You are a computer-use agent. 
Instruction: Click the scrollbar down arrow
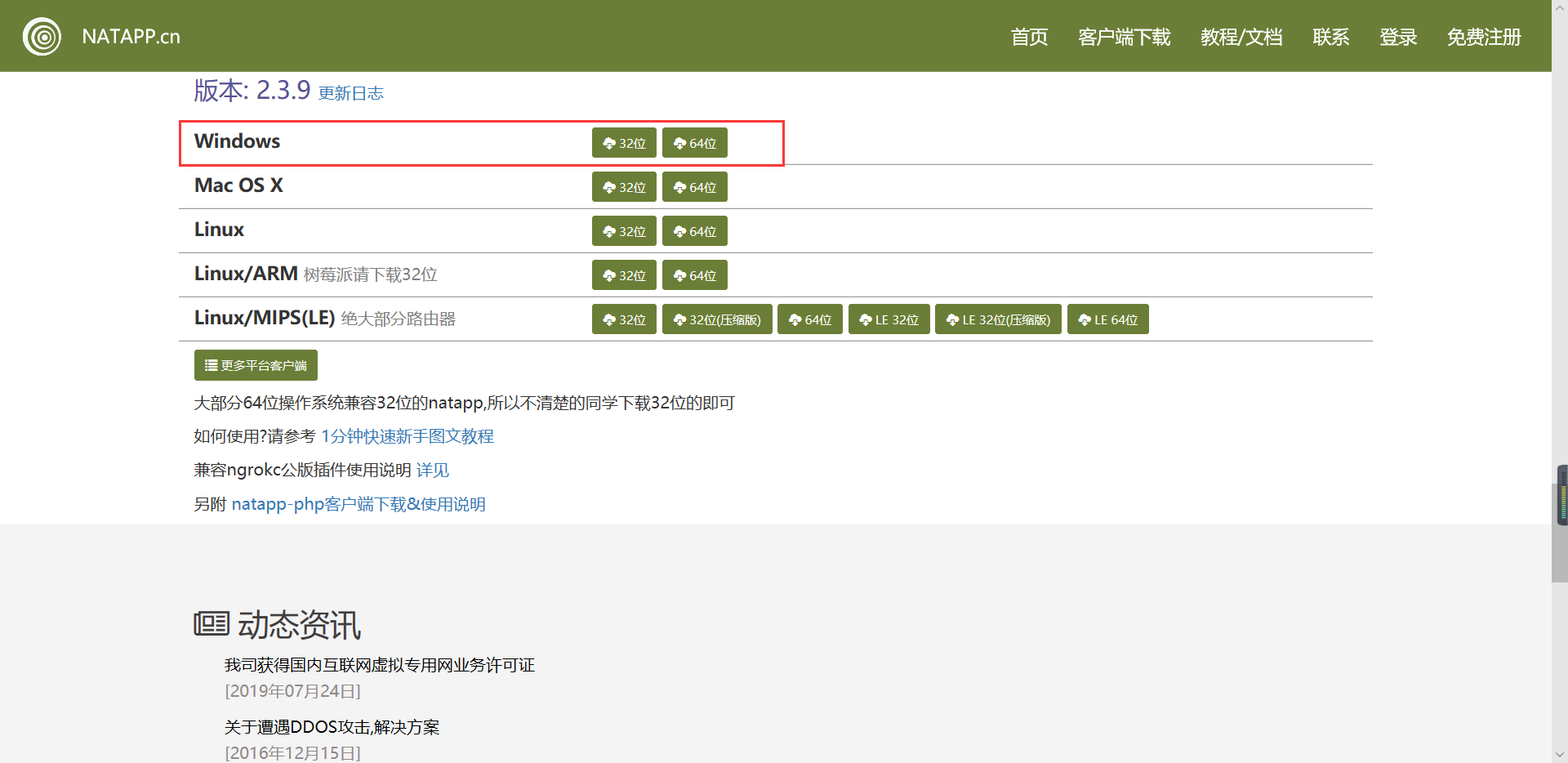[x=1560, y=755]
